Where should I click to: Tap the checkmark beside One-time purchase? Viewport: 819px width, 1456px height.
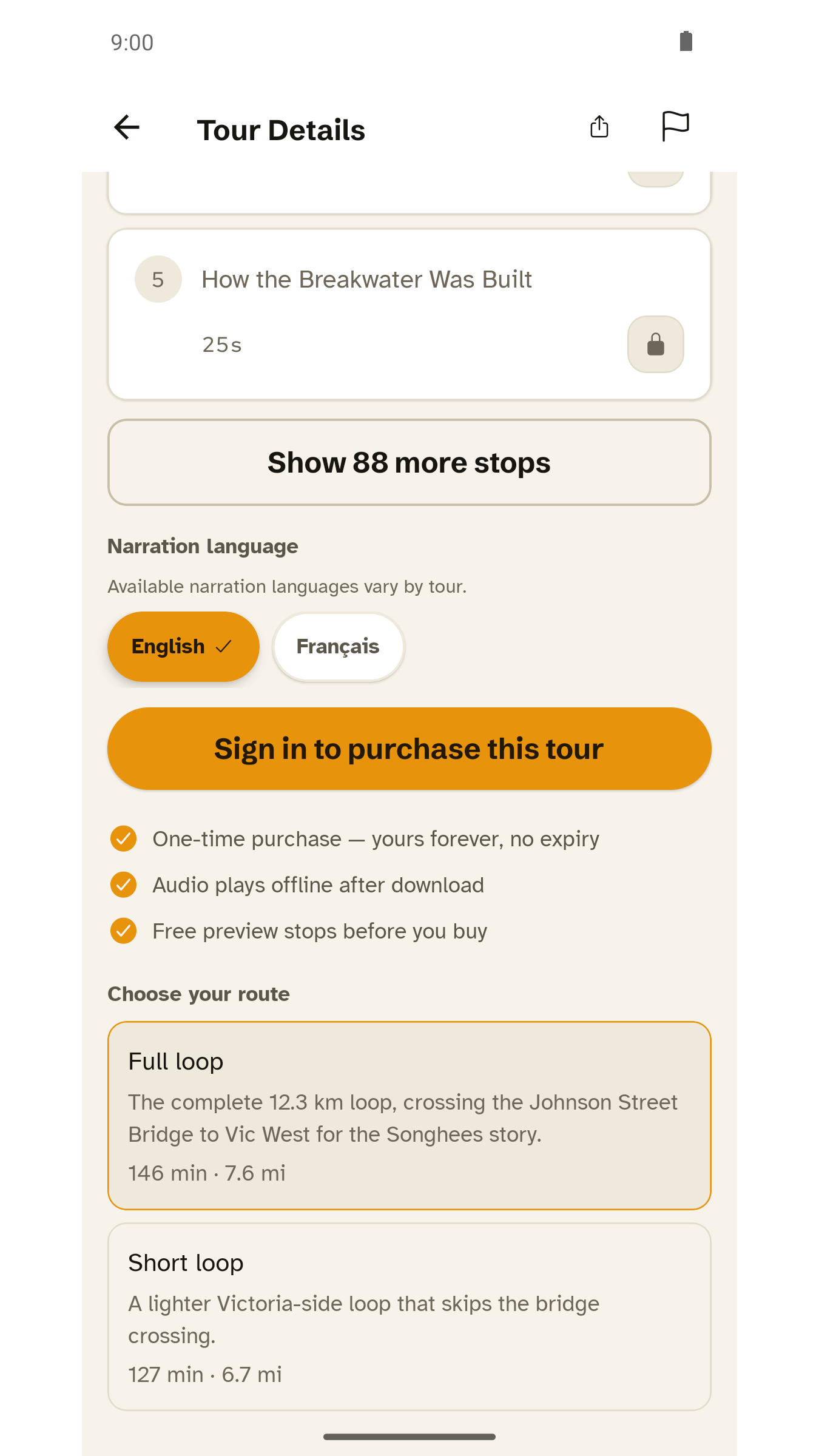[124, 838]
